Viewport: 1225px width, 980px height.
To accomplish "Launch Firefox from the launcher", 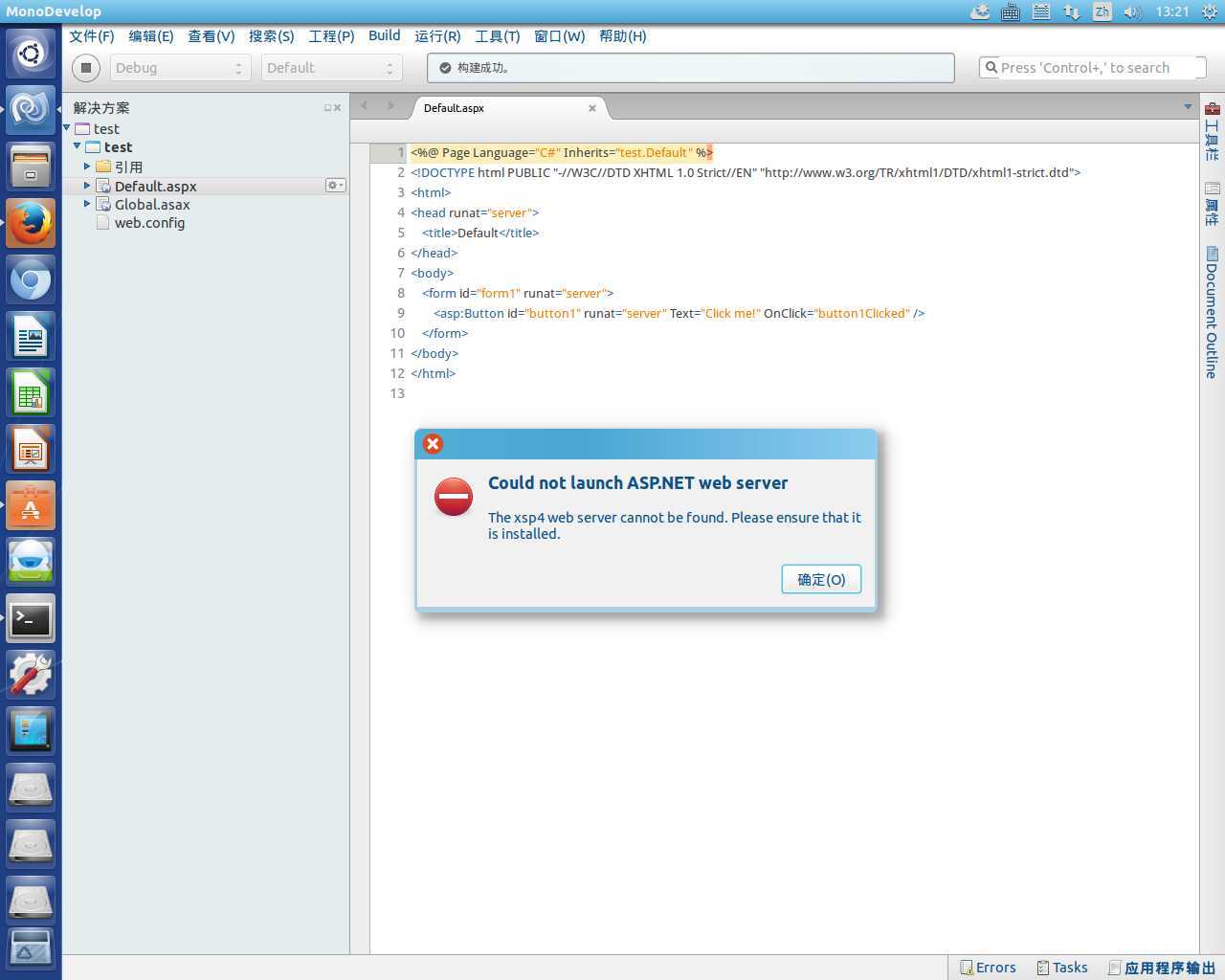I will point(31,223).
